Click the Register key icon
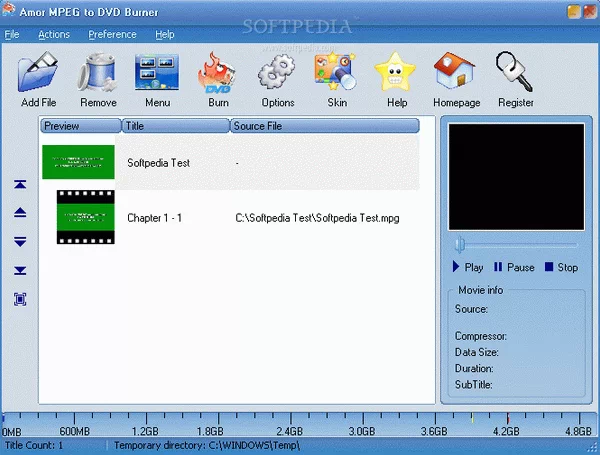600x455 pixels. tap(514, 72)
